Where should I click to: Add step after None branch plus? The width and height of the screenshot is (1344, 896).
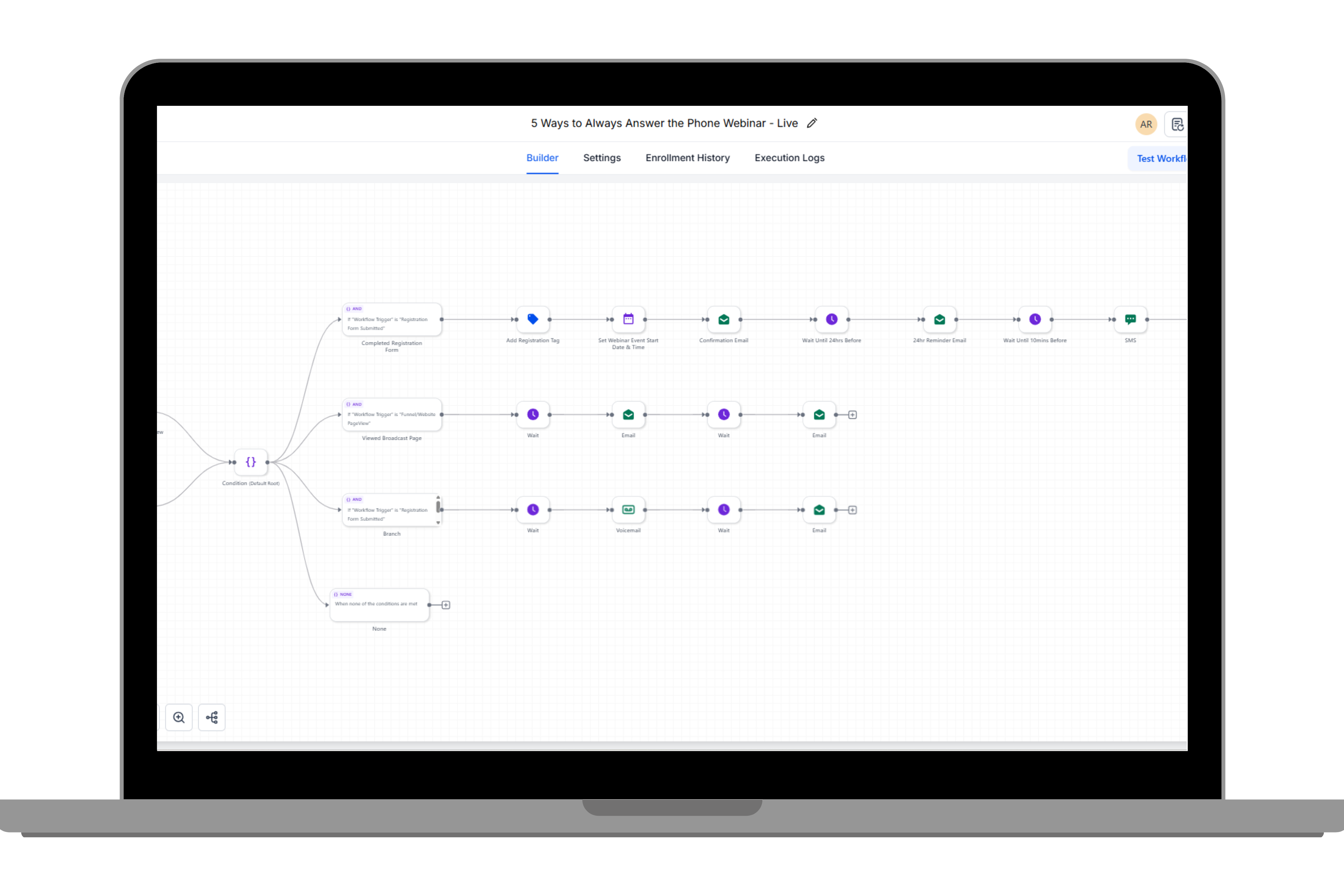click(446, 605)
